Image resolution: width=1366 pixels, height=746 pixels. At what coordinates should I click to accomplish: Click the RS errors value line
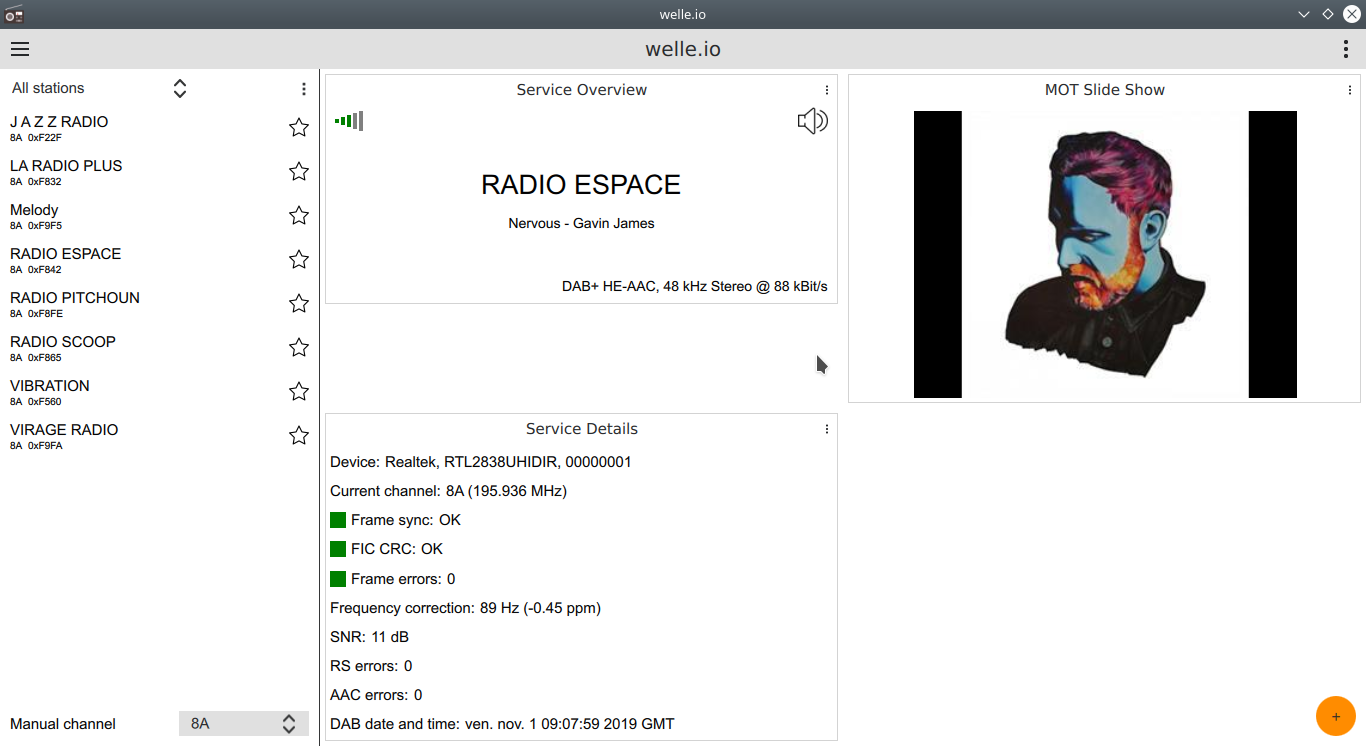click(x=371, y=666)
